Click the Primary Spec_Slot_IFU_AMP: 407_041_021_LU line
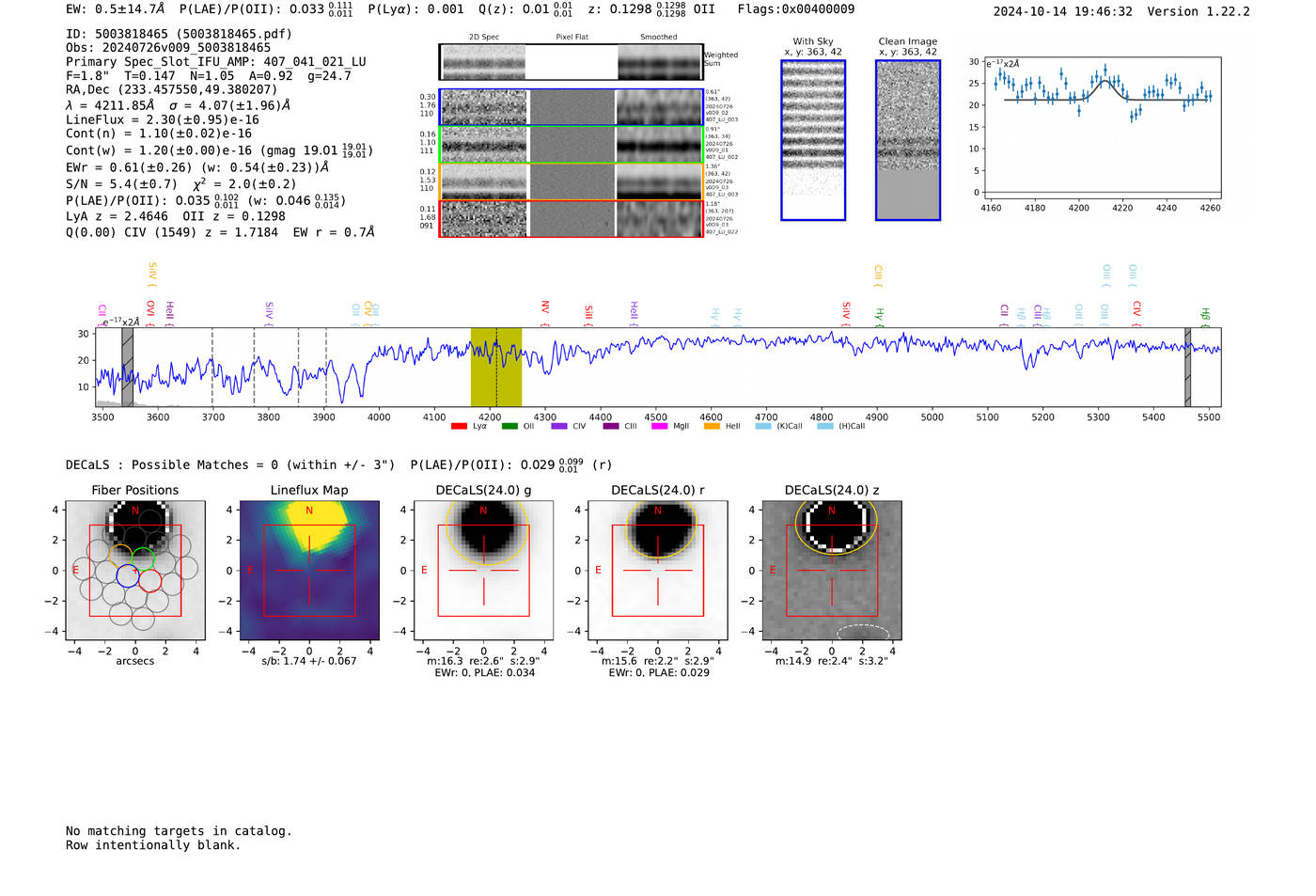The height and width of the screenshot is (896, 1316). coord(216,62)
